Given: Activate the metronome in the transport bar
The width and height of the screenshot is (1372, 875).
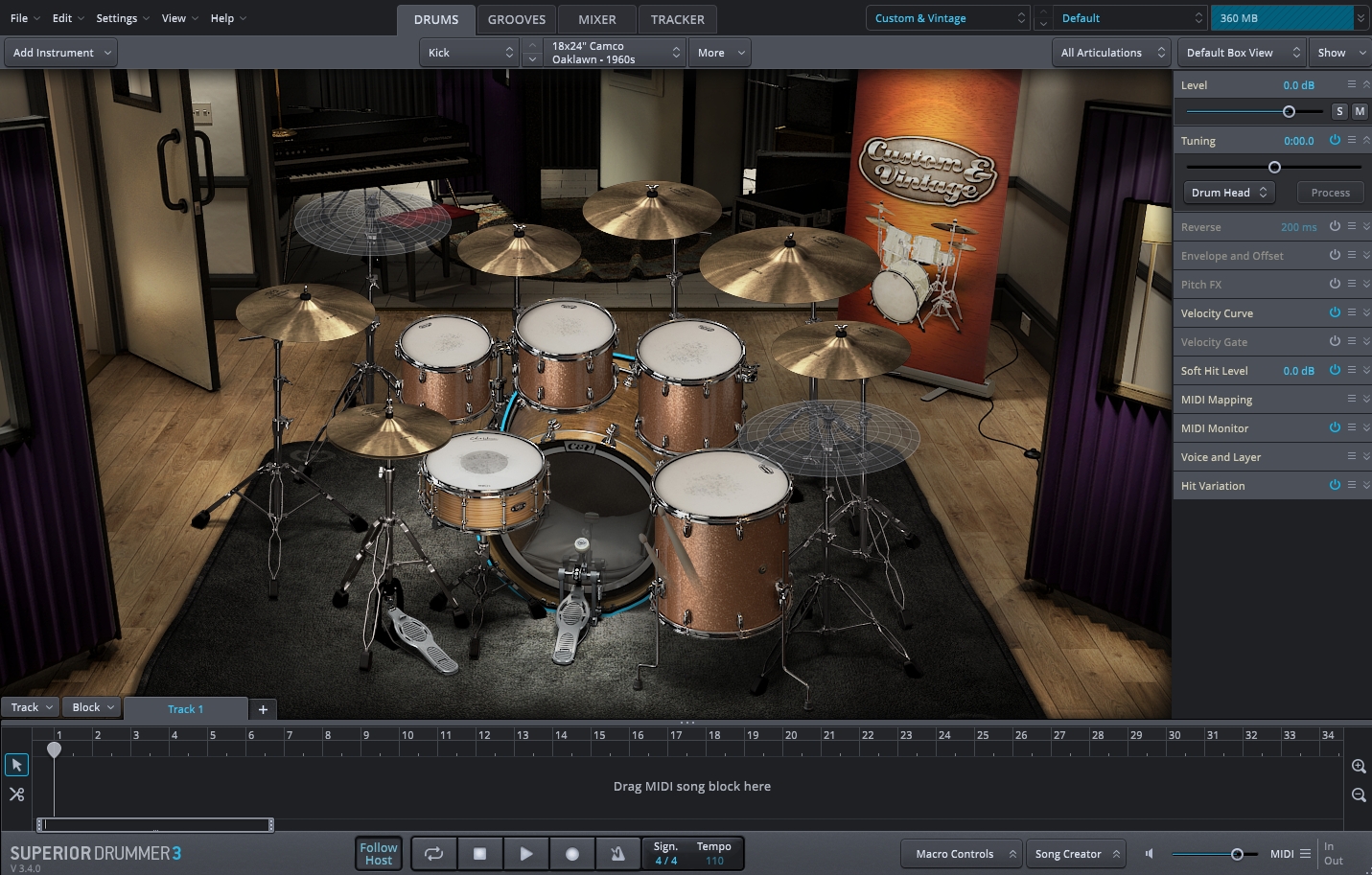Looking at the screenshot, I should (x=618, y=853).
